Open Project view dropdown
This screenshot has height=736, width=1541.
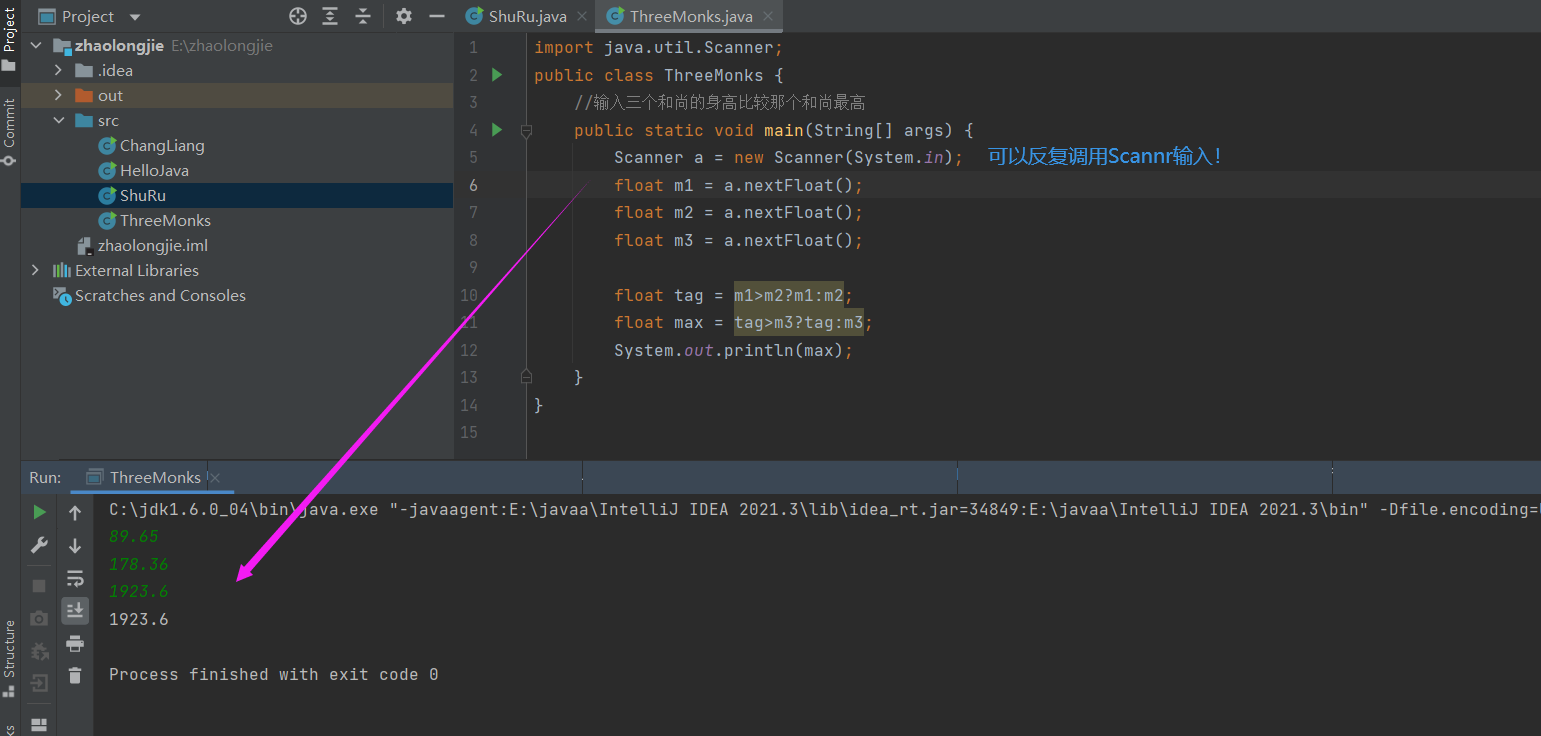click(135, 17)
